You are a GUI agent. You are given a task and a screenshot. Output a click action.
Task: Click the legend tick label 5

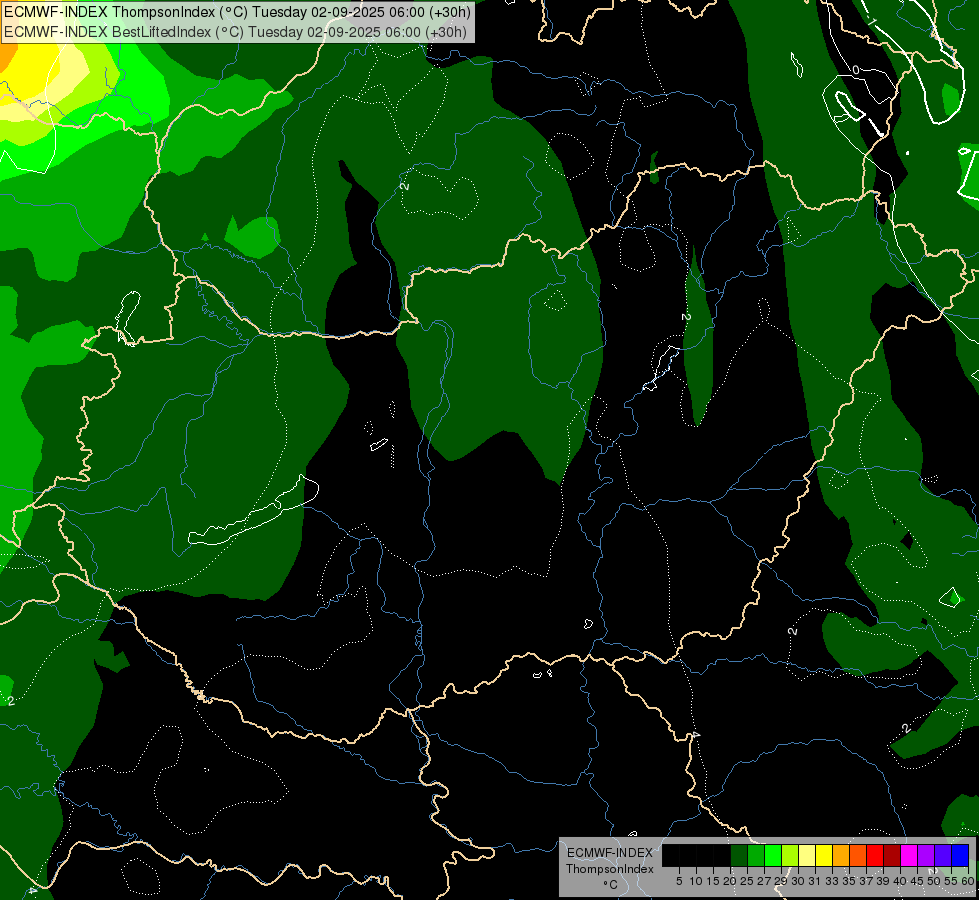(x=679, y=881)
